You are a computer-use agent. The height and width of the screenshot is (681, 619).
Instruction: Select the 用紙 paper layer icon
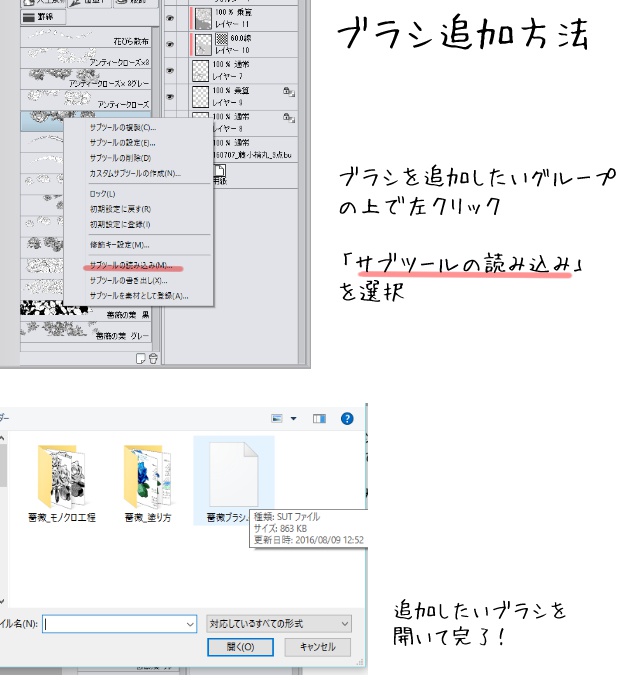220,171
